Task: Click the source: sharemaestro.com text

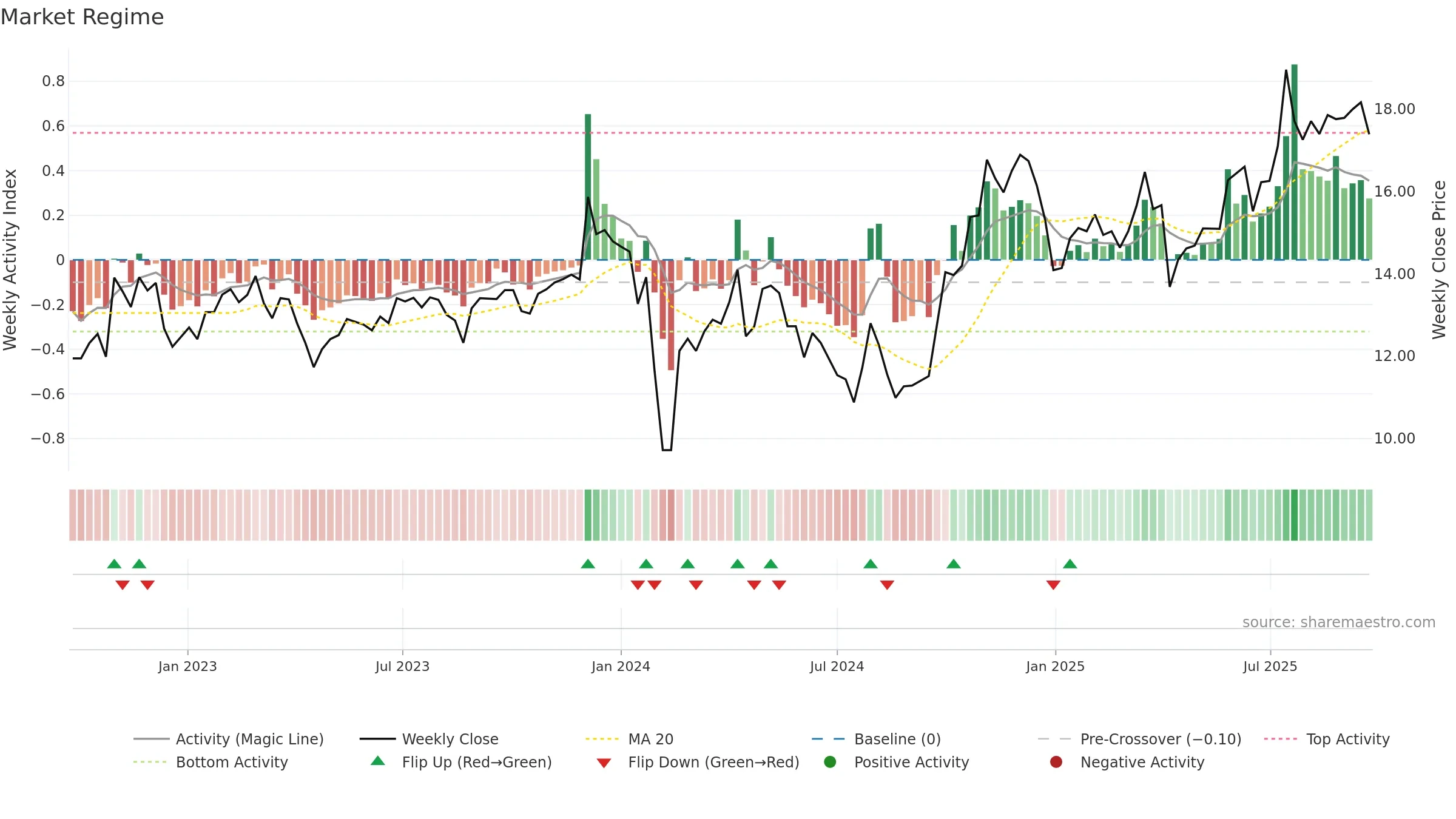Action: pyautogui.click(x=1339, y=622)
